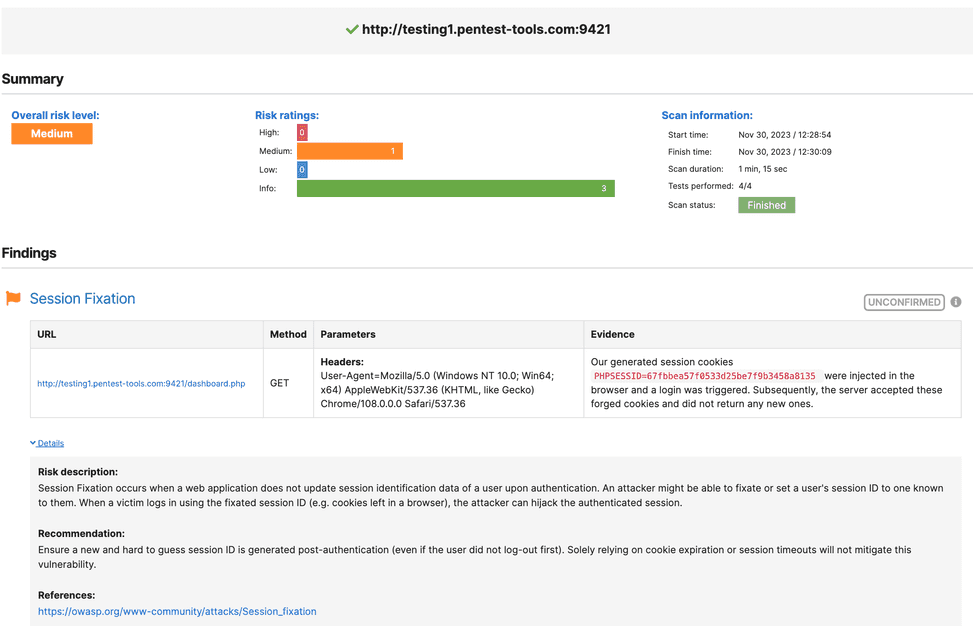This screenshot has height=626, width=973.
Task: Open the dashboard.php URL link
Action: (141, 383)
